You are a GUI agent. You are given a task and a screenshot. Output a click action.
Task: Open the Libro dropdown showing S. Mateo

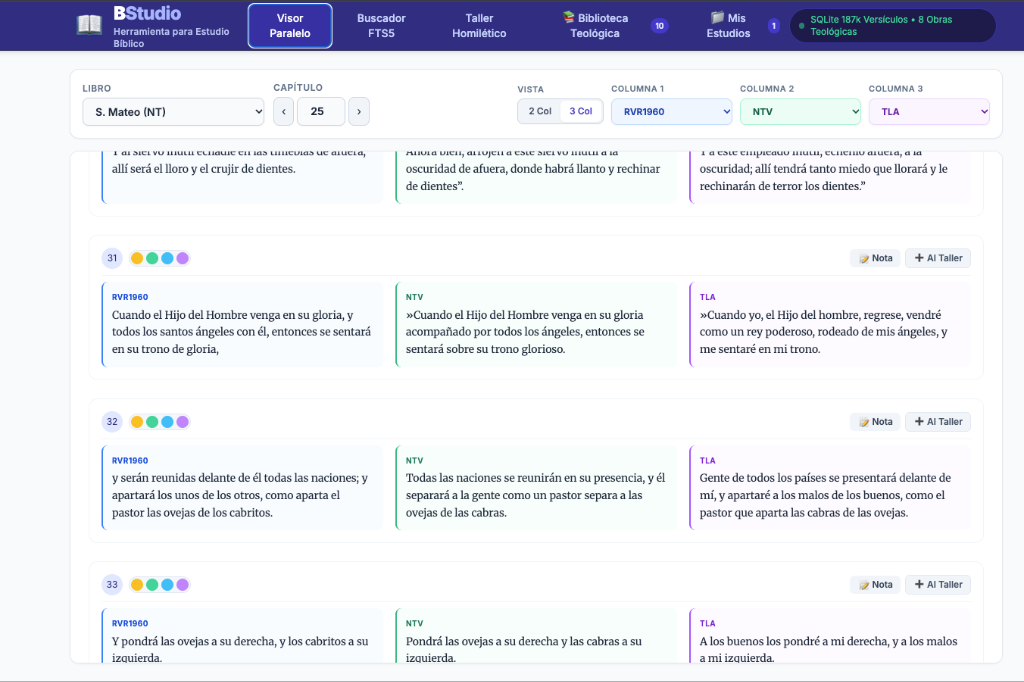(x=173, y=112)
